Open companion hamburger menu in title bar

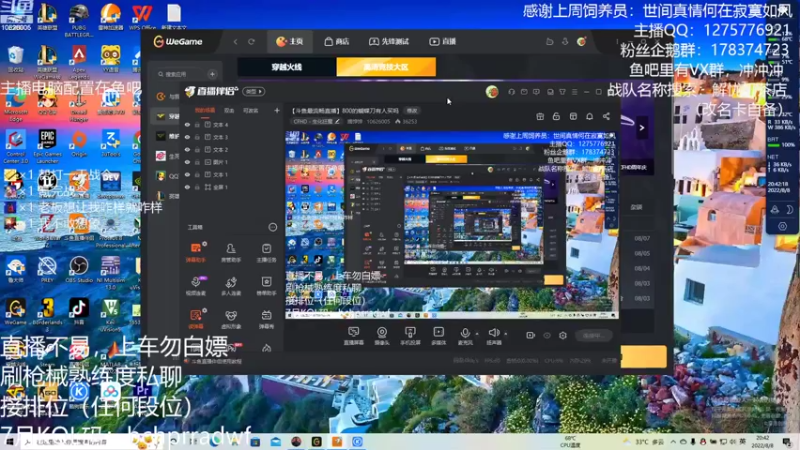point(574,92)
